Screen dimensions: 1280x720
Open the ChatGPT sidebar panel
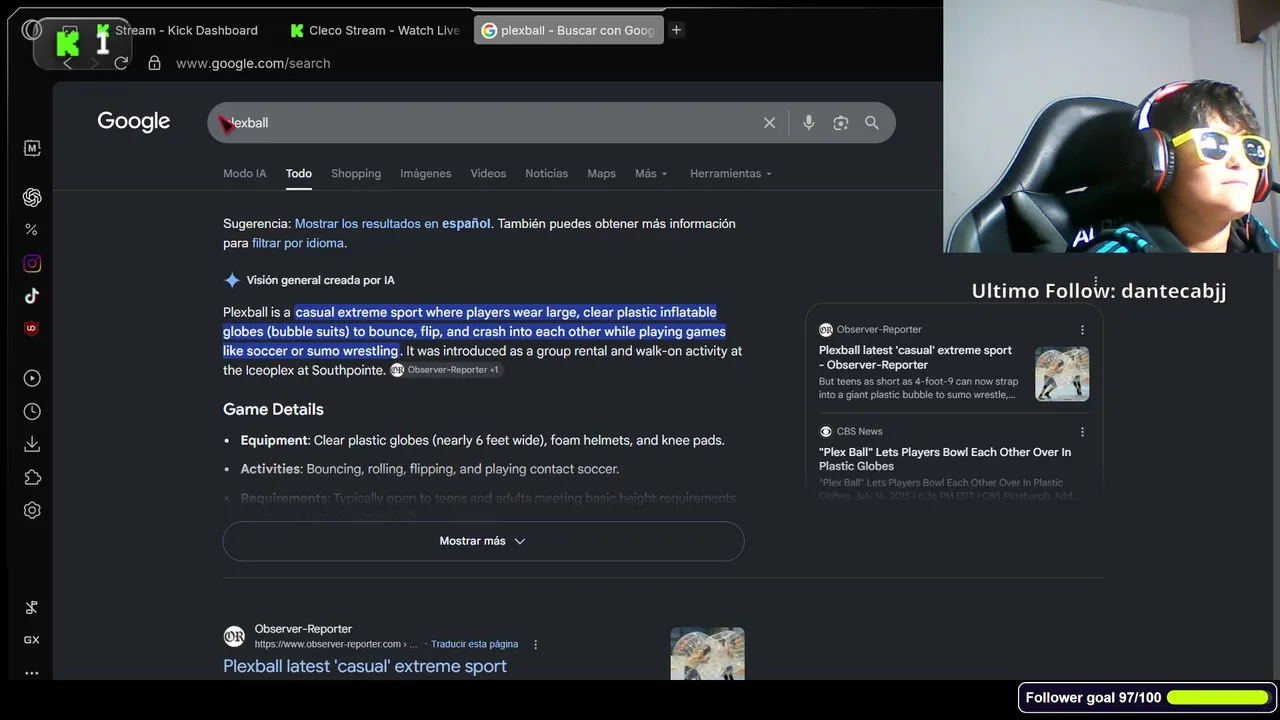point(32,197)
